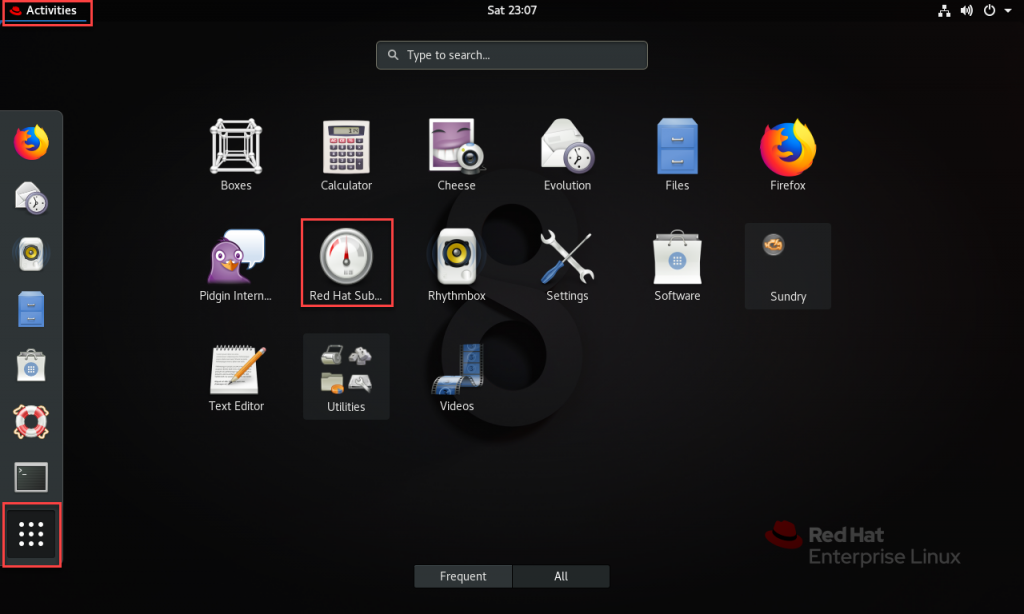
Task: Expand the Utilities app folder
Action: (346, 376)
